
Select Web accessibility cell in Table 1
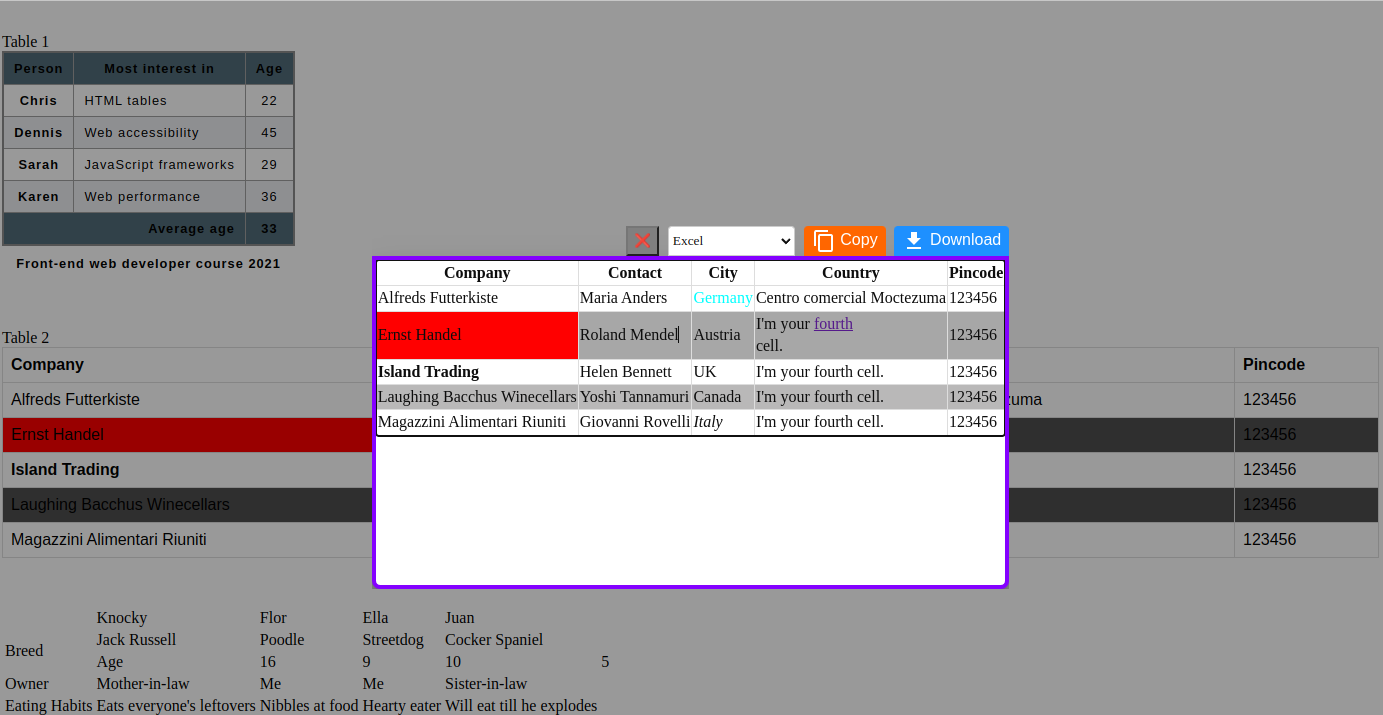(x=141, y=133)
